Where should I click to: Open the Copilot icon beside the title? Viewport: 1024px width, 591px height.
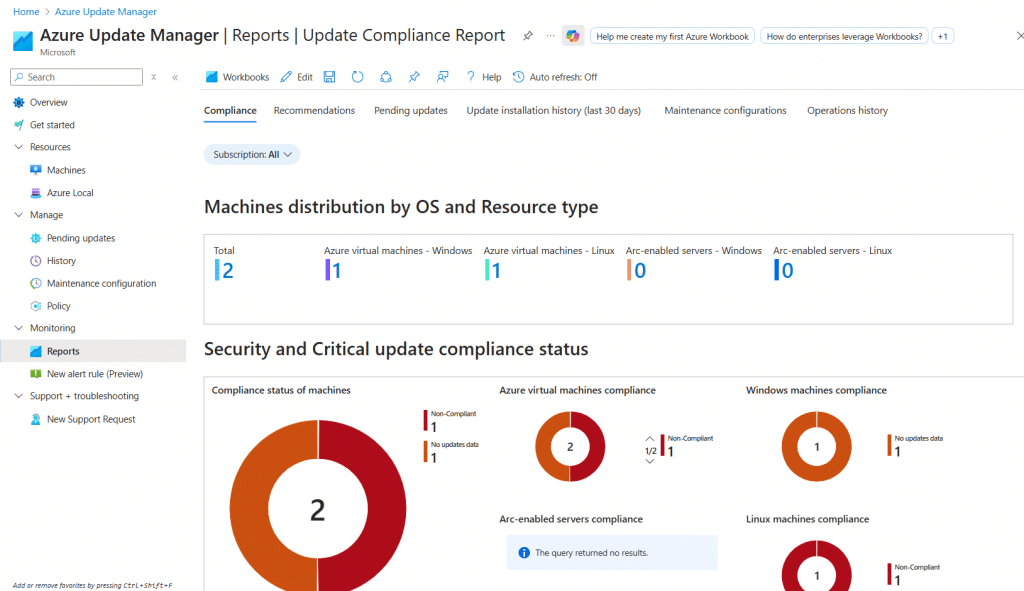tap(572, 36)
